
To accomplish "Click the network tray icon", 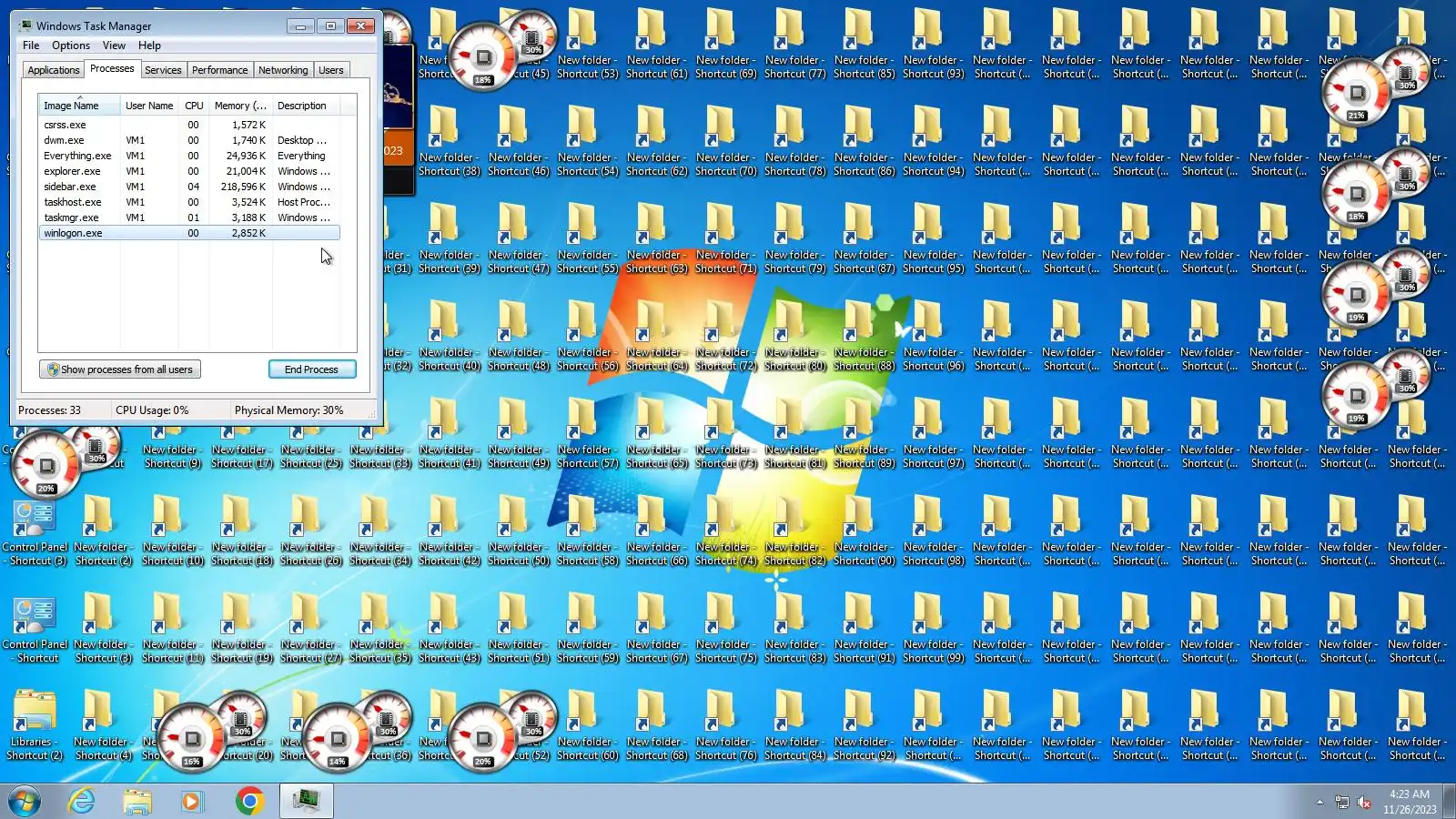I will click(1341, 802).
